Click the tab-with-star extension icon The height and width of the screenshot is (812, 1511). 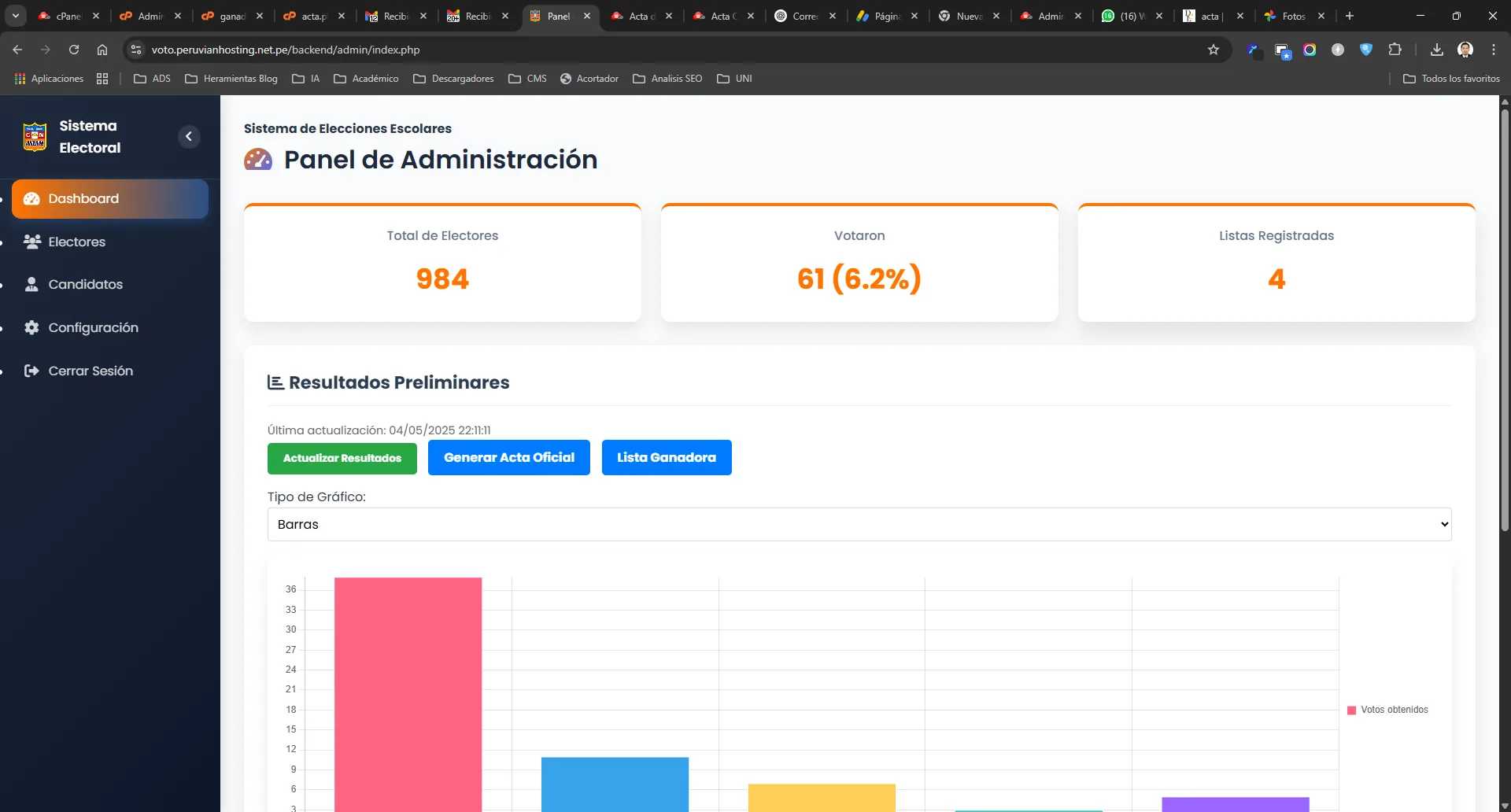(1282, 51)
